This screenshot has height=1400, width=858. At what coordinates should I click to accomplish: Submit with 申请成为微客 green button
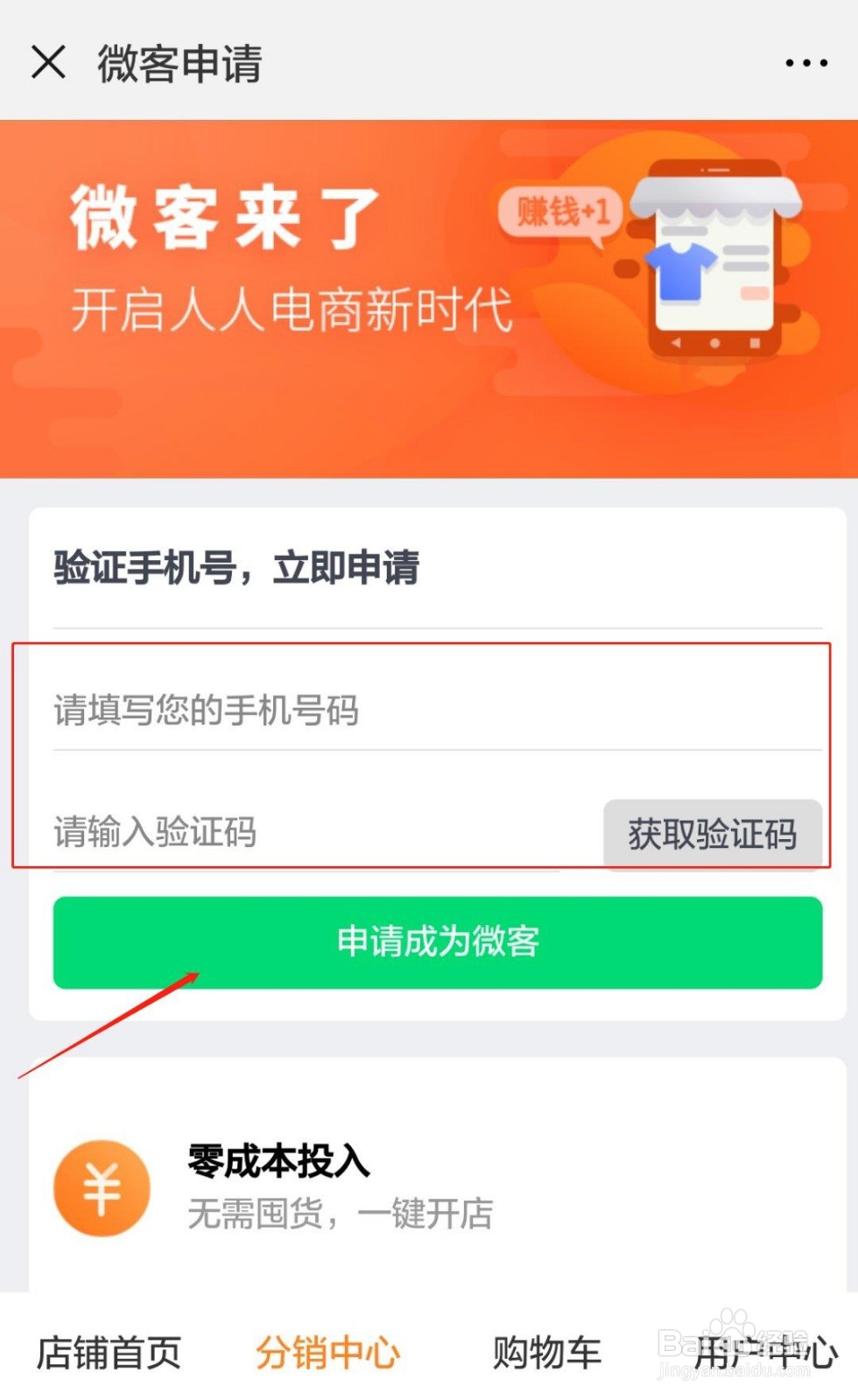438,942
